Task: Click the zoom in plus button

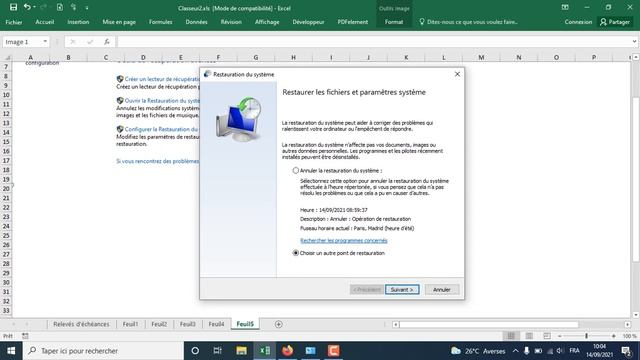Action: pyautogui.click(x=613, y=336)
